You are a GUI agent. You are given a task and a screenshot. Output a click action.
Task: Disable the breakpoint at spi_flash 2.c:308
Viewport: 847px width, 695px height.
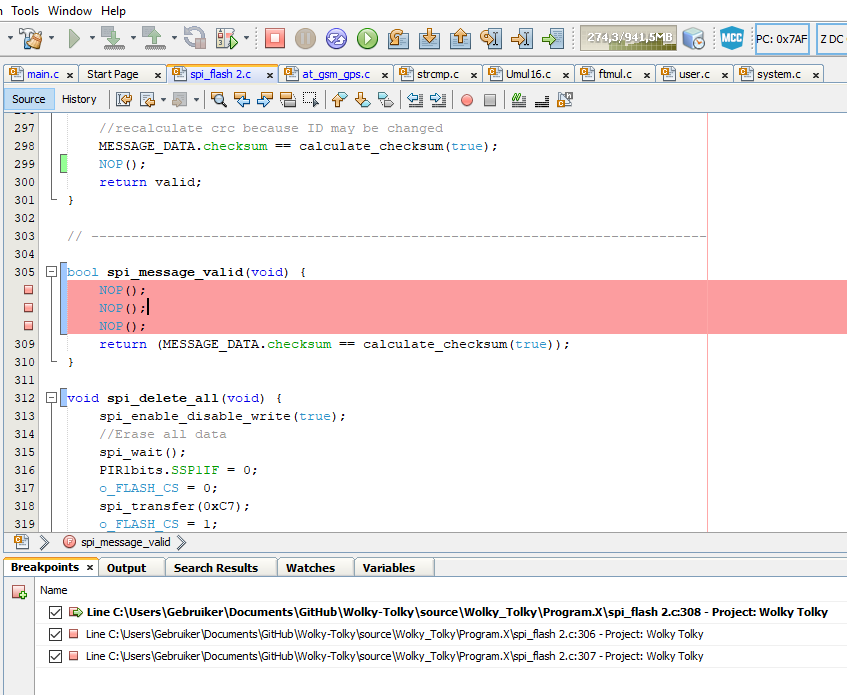click(x=55, y=612)
